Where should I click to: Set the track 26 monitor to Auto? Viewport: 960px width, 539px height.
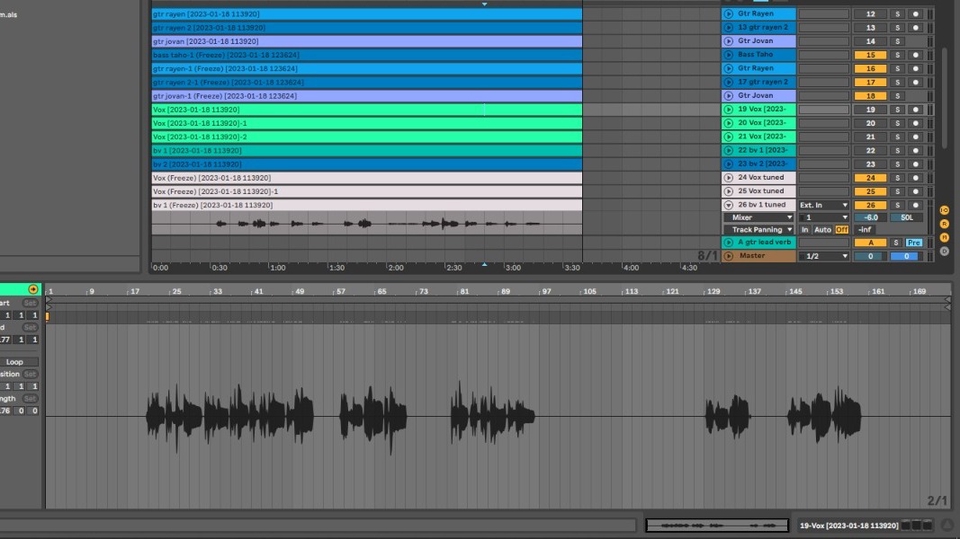(822, 230)
